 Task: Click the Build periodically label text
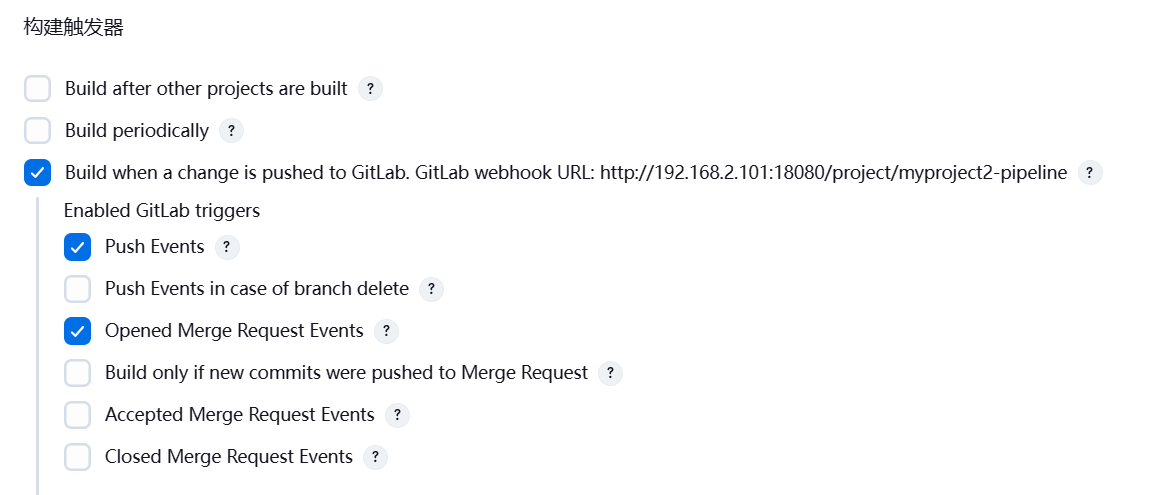137,131
